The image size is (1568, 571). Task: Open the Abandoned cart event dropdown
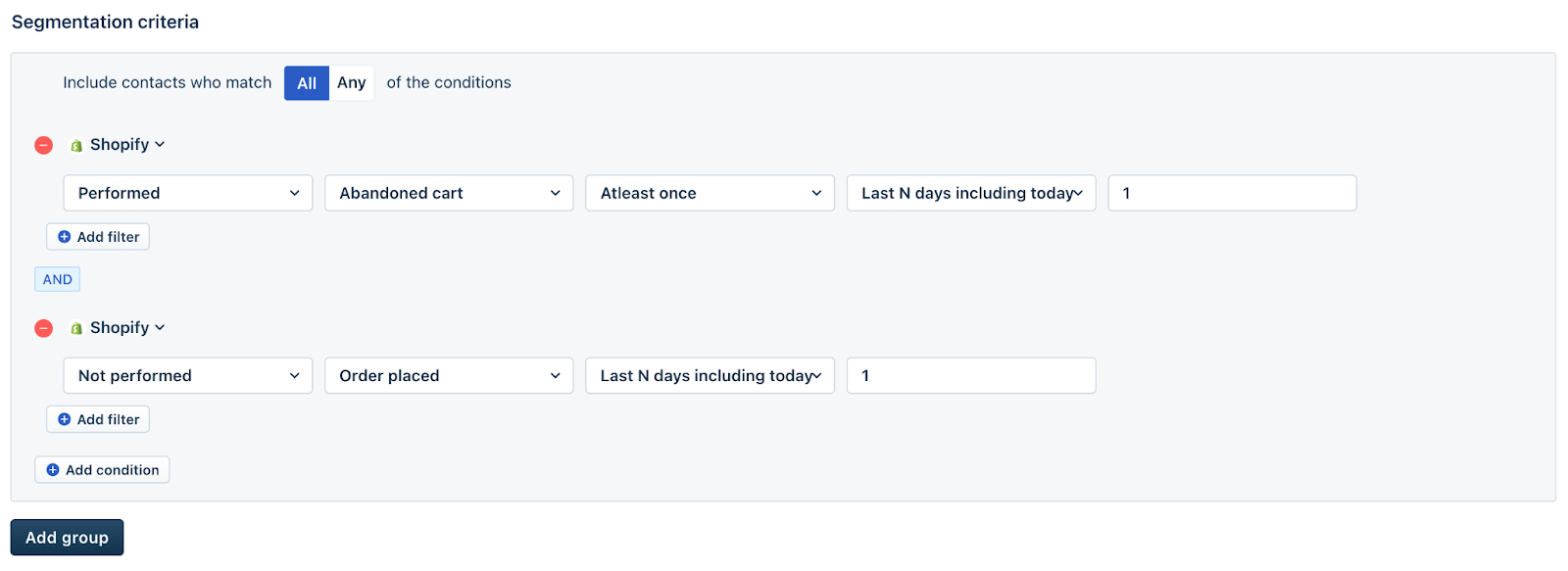(x=449, y=193)
